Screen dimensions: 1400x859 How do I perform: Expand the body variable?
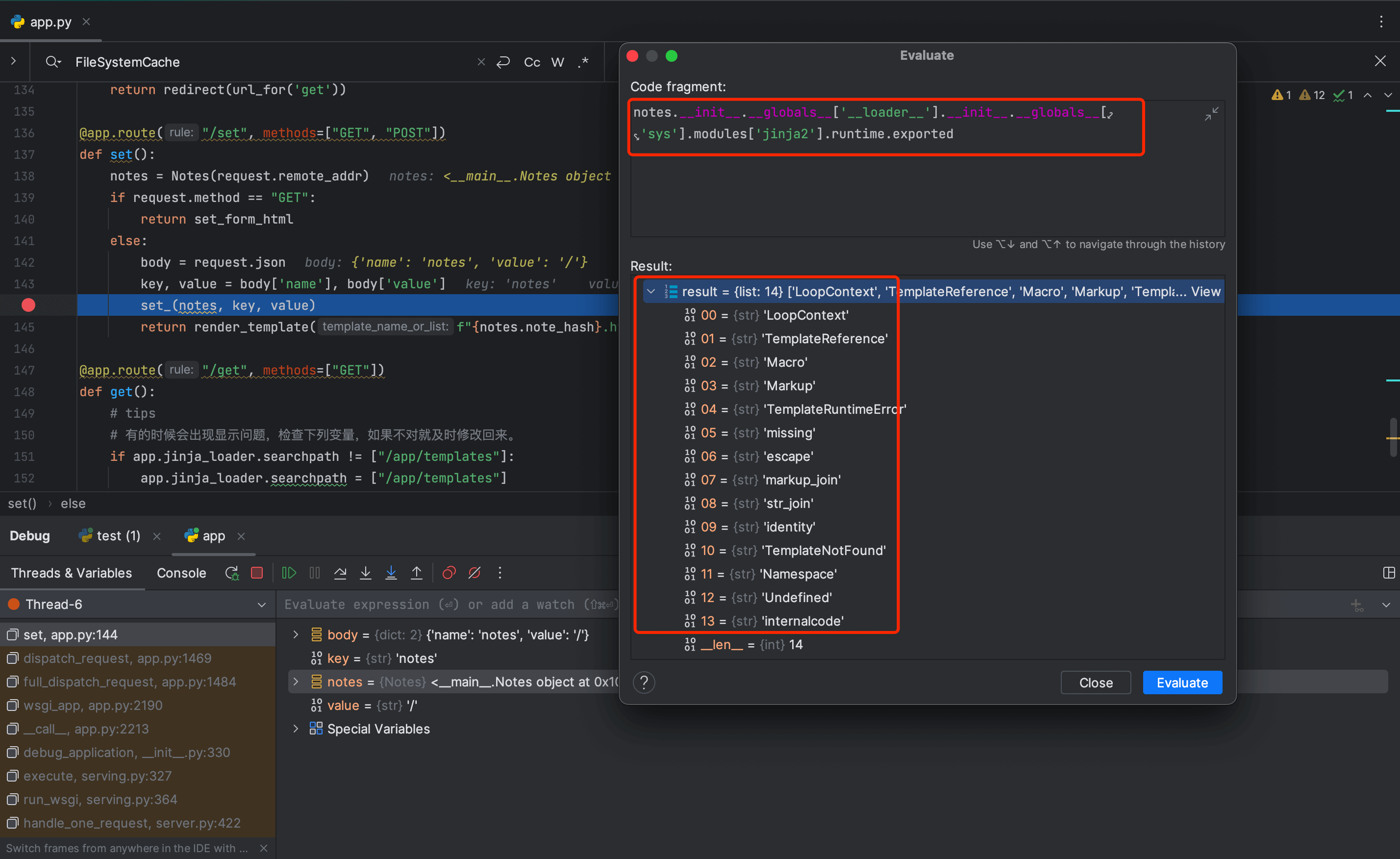296,634
